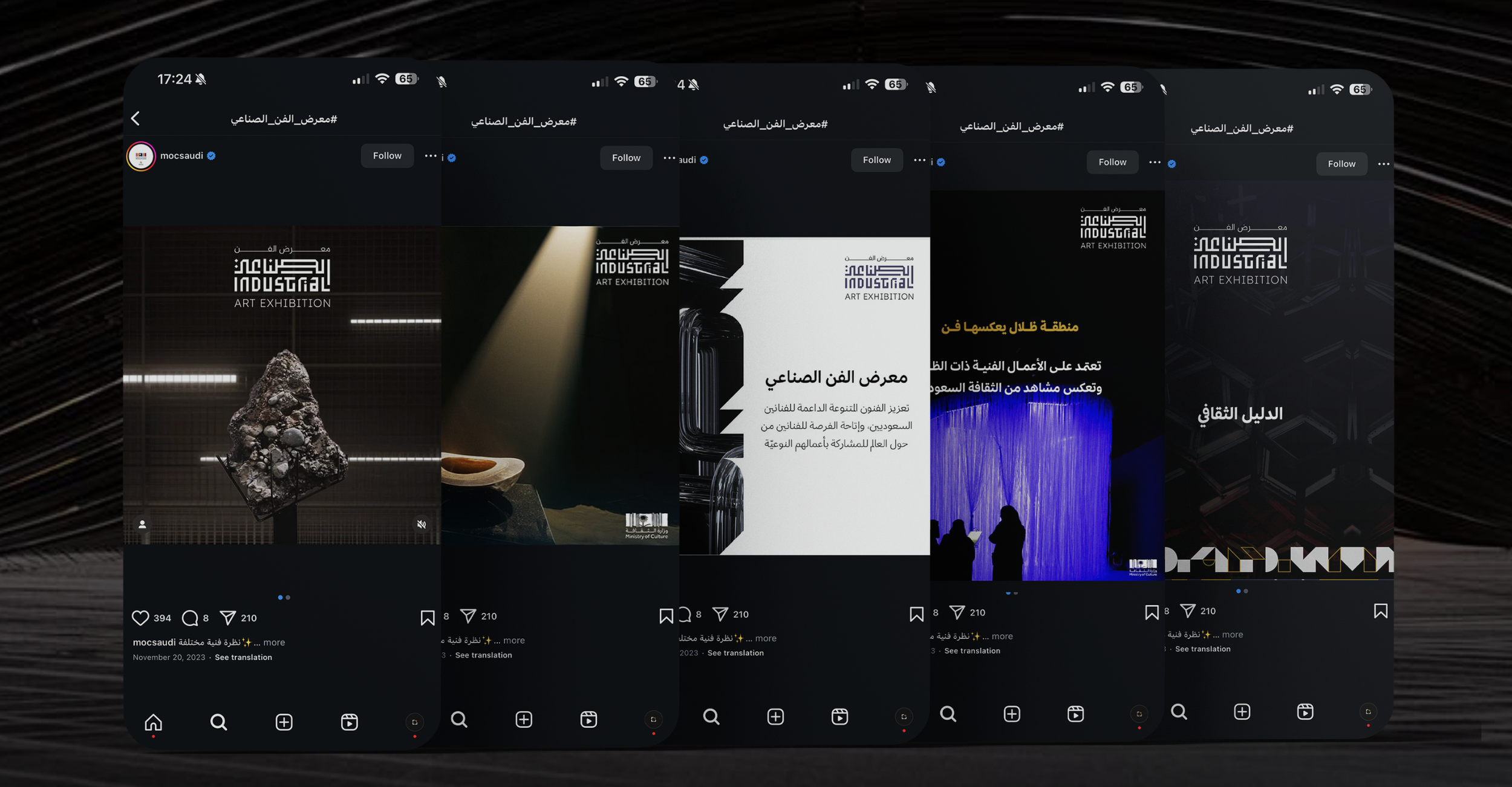The image size is (1512, 787).
Task: Tap new post plus on second phone
Action: [524, 719]
